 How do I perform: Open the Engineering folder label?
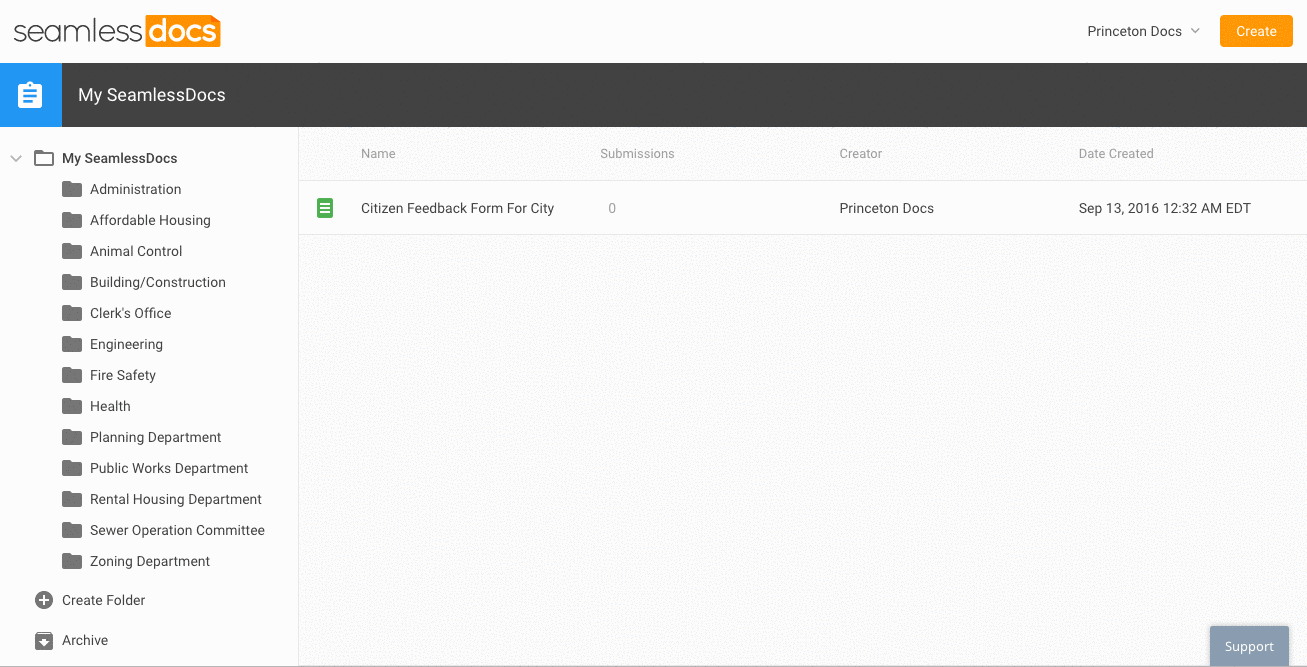[126, 344]
